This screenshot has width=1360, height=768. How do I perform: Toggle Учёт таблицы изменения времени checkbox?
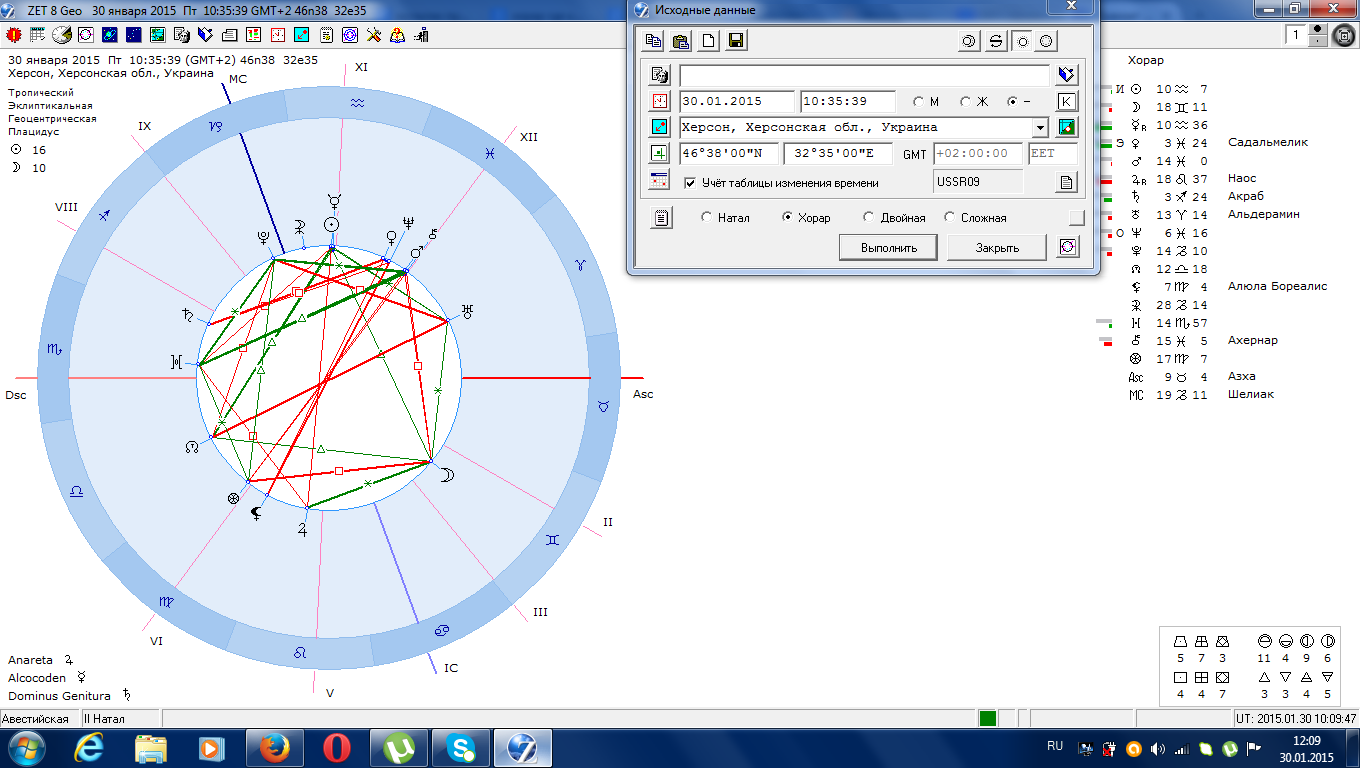(x=781, y=183)
